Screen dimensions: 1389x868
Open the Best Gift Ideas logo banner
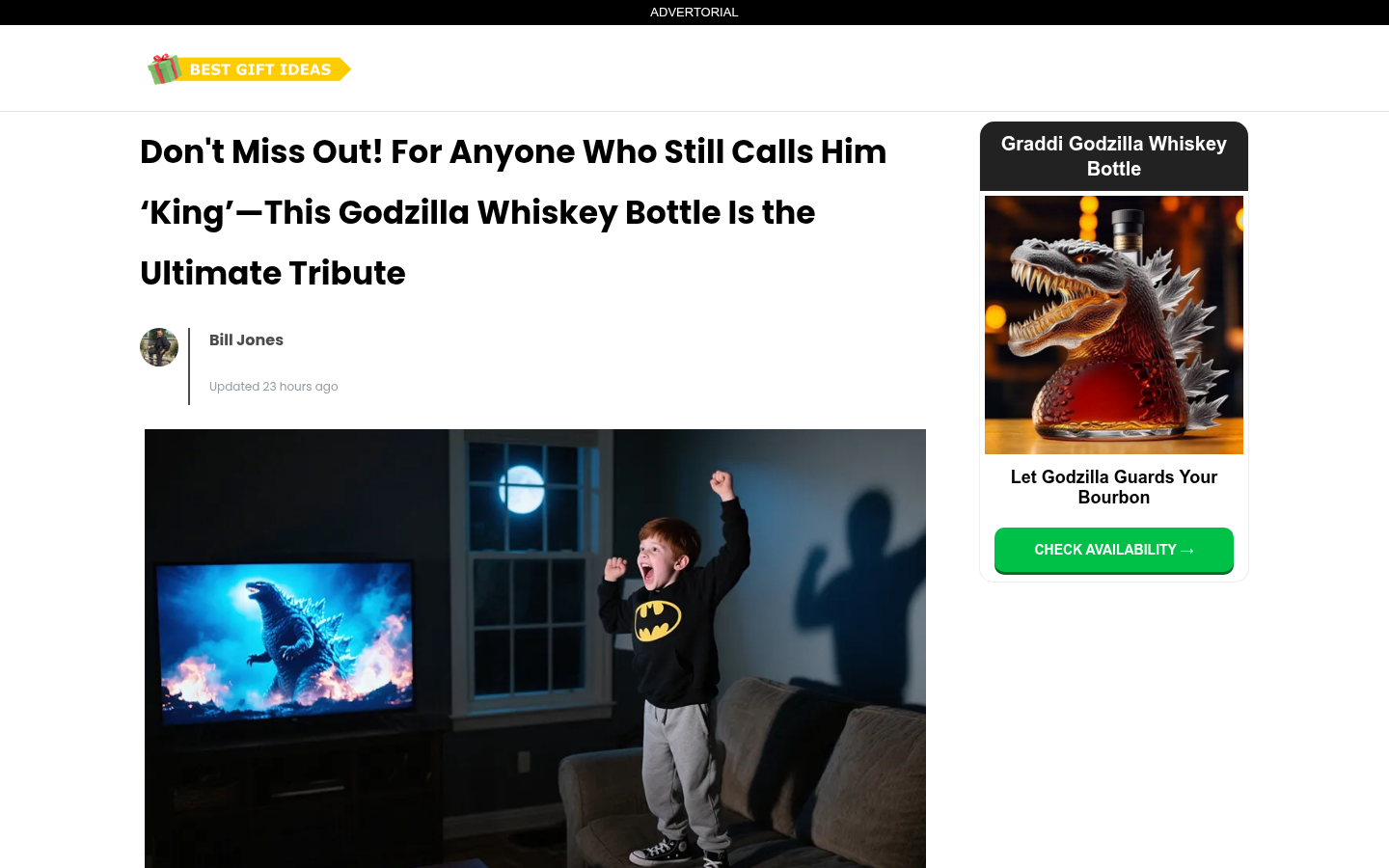pos(249,68)
